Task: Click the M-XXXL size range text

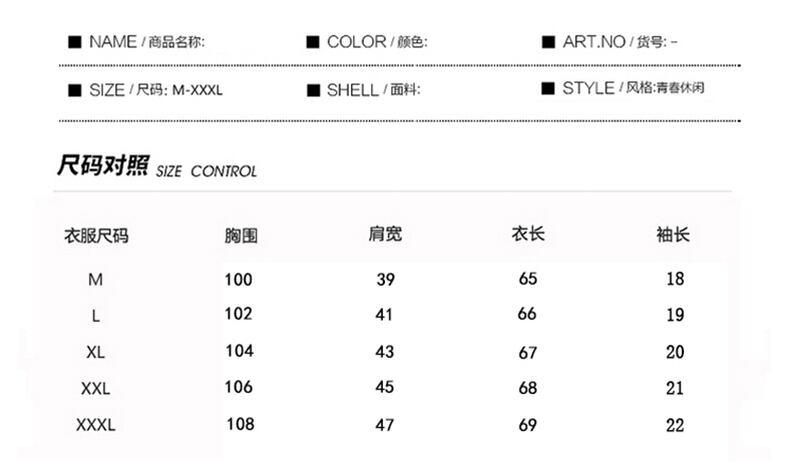Action: [198, 90]
